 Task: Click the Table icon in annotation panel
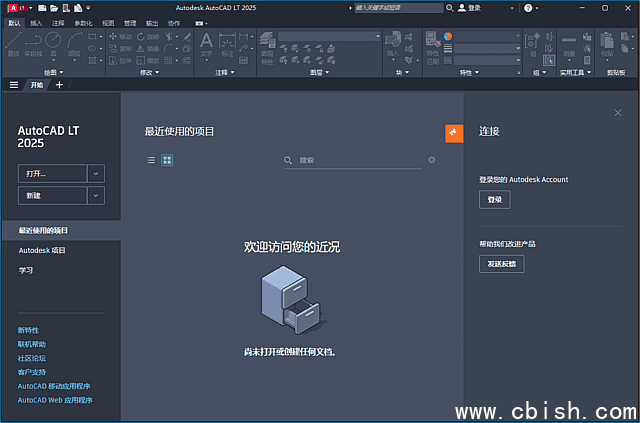point(244,60)
